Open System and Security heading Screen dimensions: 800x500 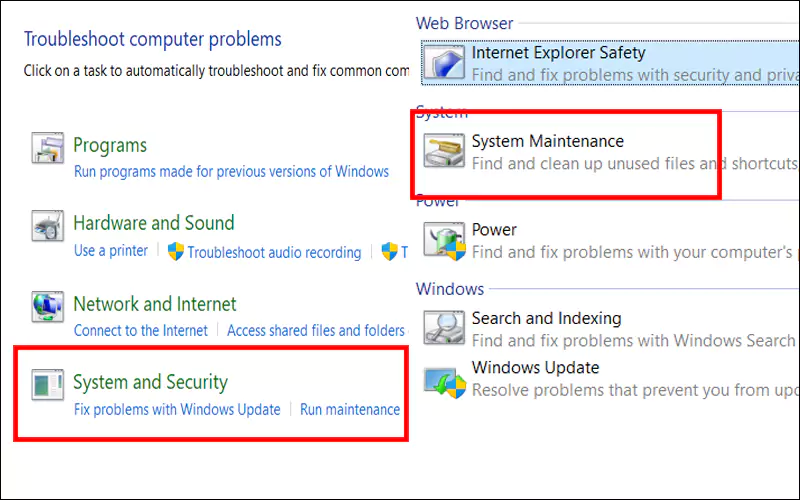pos(151,382)
